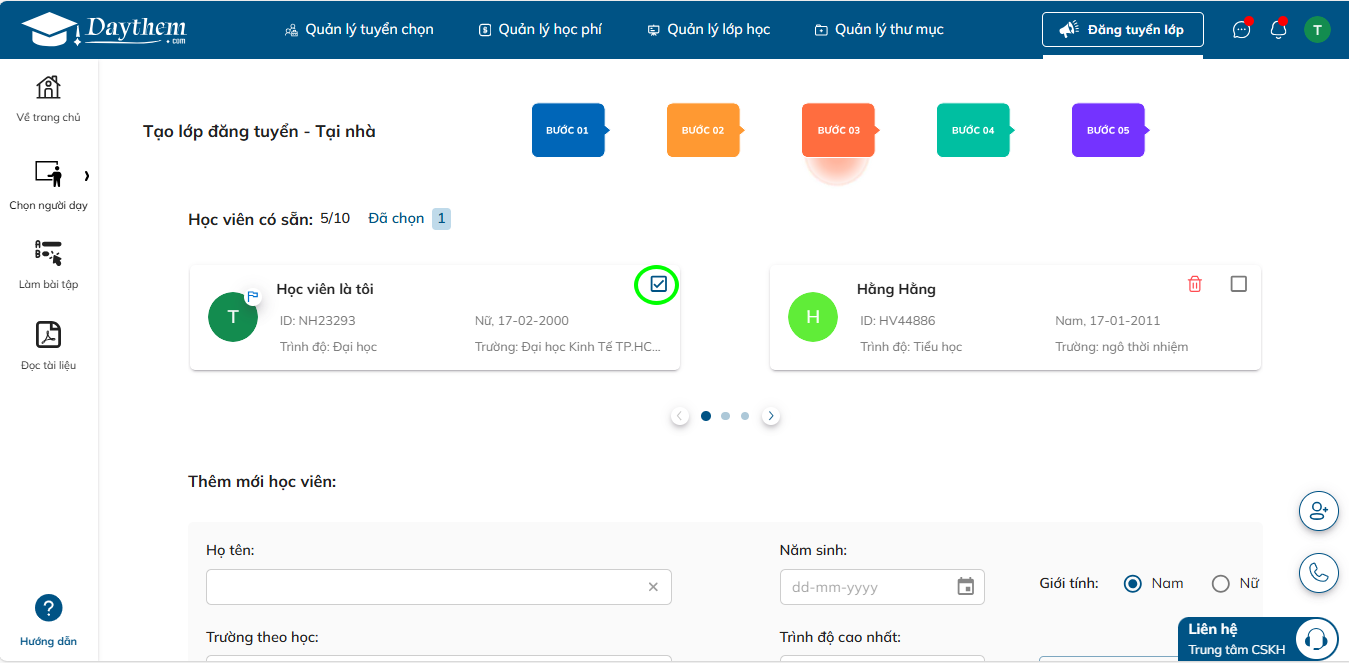The width and height of the screenshot is (1349, 663).
Task: Open Quản lý thư mục menu
Action: [x=879, y=29]
